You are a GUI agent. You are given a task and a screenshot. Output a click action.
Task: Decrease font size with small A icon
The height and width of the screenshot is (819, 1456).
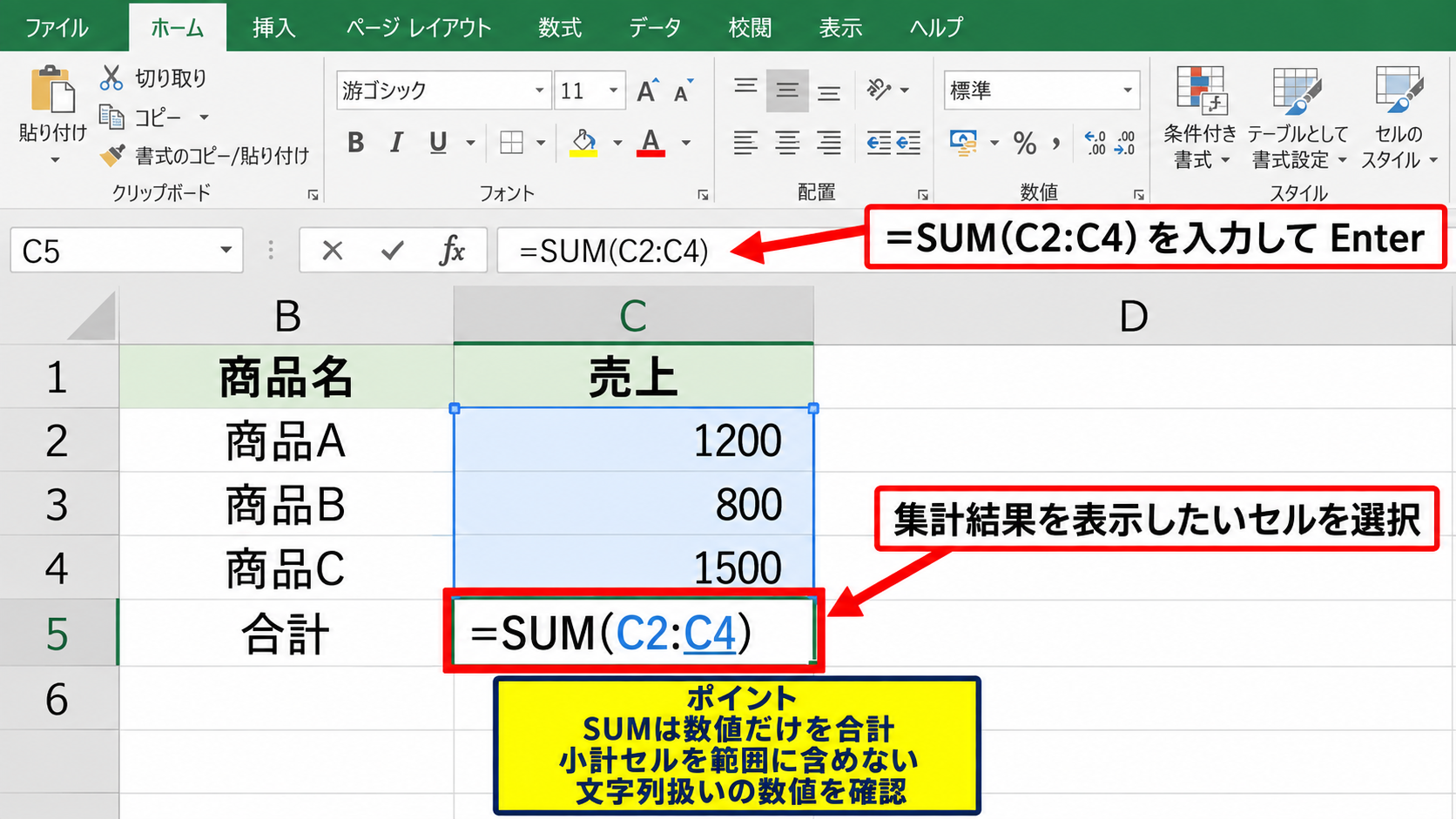pyautogui.click(x=684, y=91)
